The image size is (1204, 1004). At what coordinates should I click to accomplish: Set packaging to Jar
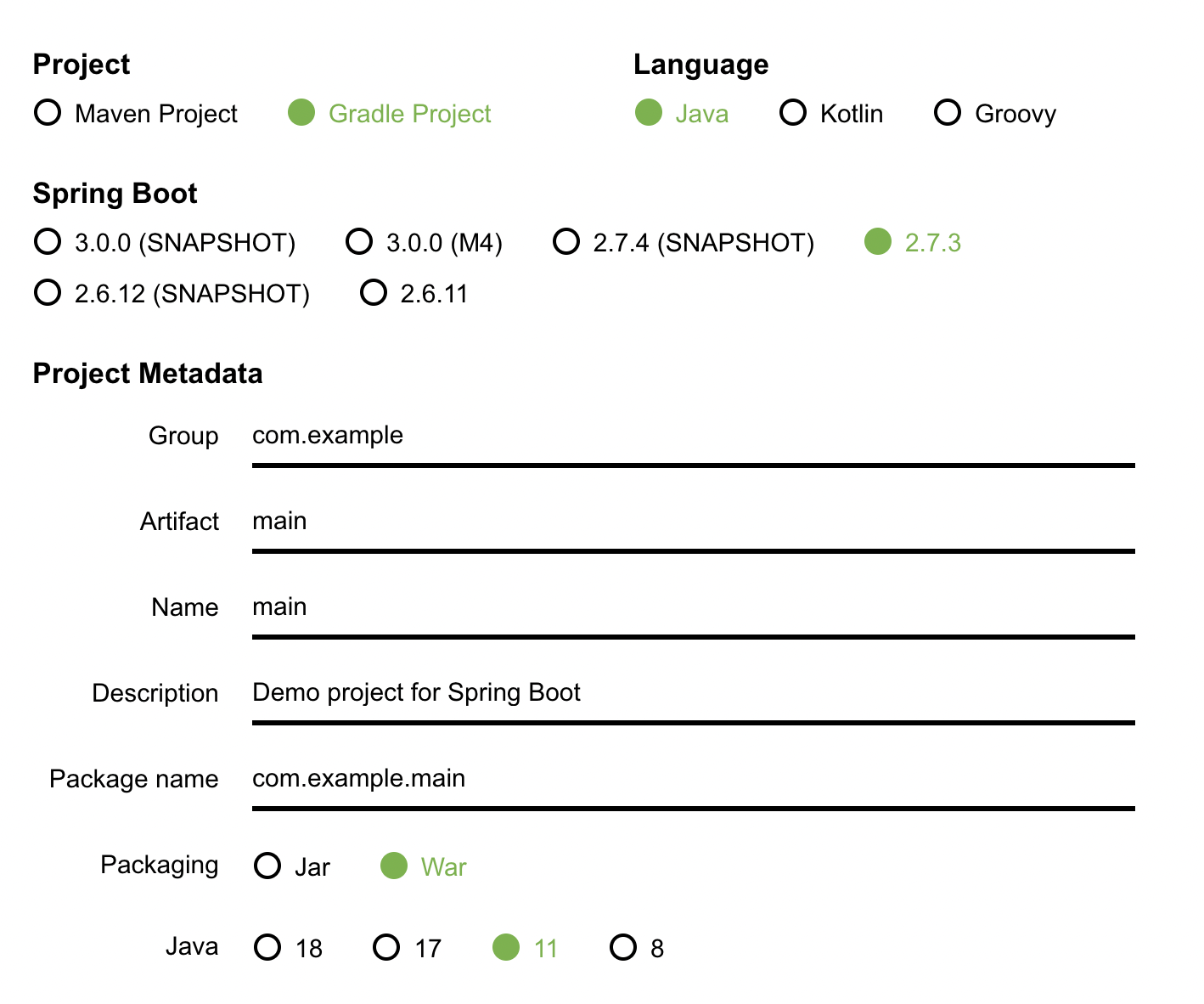pos(268,866)
